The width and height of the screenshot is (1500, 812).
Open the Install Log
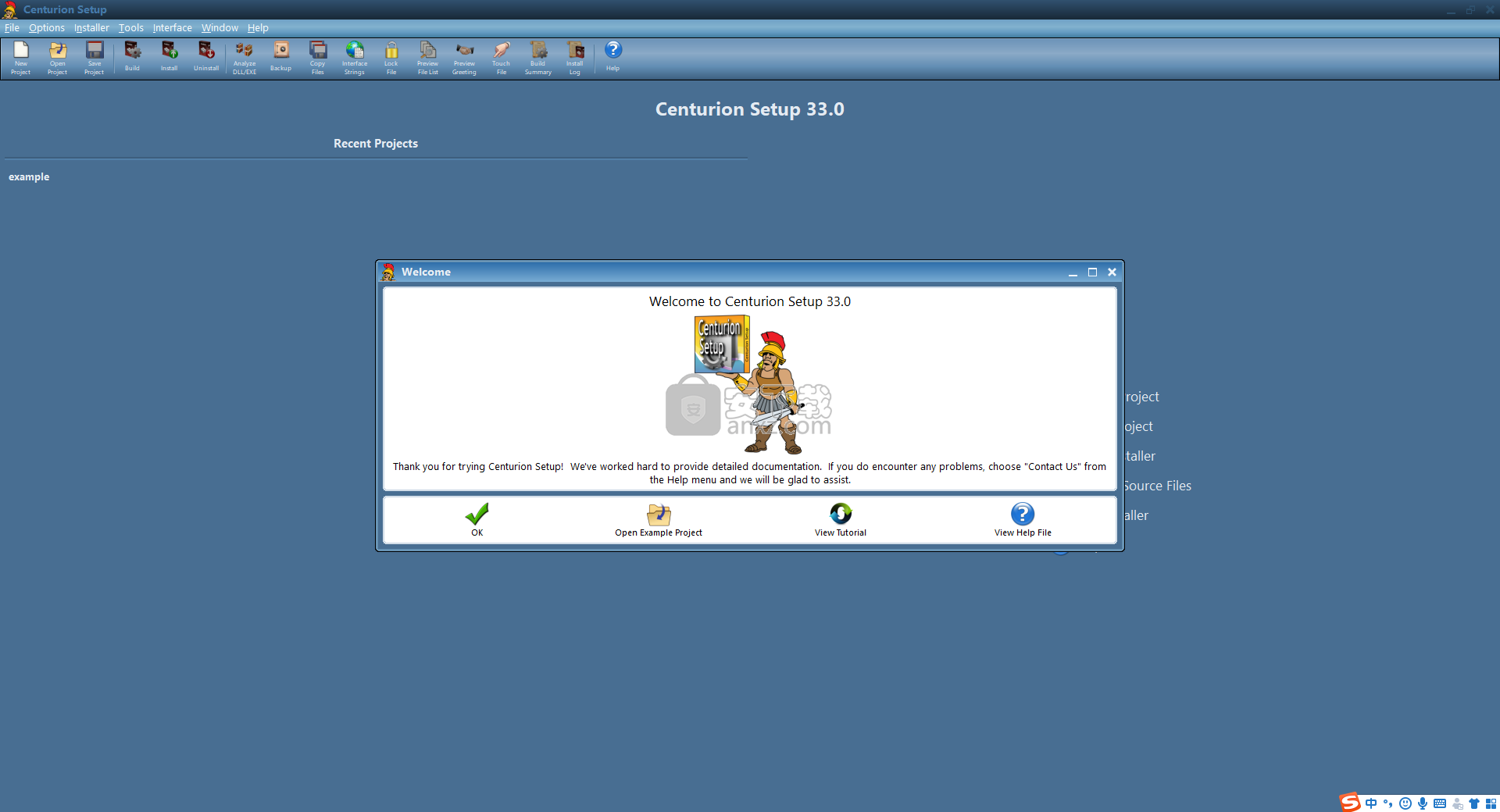[x=575, y=59]
